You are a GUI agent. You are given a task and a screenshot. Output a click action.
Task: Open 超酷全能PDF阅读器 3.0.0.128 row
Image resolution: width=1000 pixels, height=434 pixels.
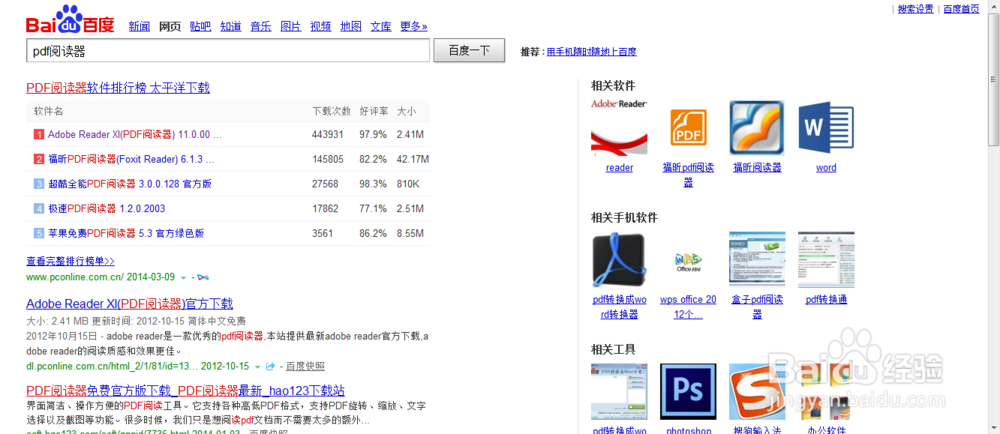tap(129, 184)
